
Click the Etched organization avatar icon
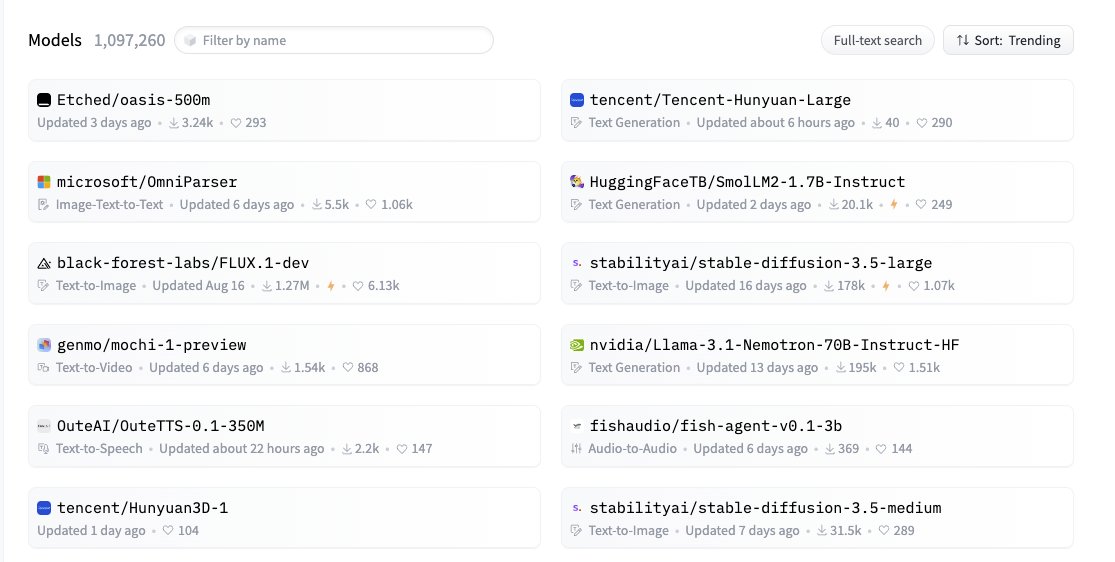[x=44, y=100]
